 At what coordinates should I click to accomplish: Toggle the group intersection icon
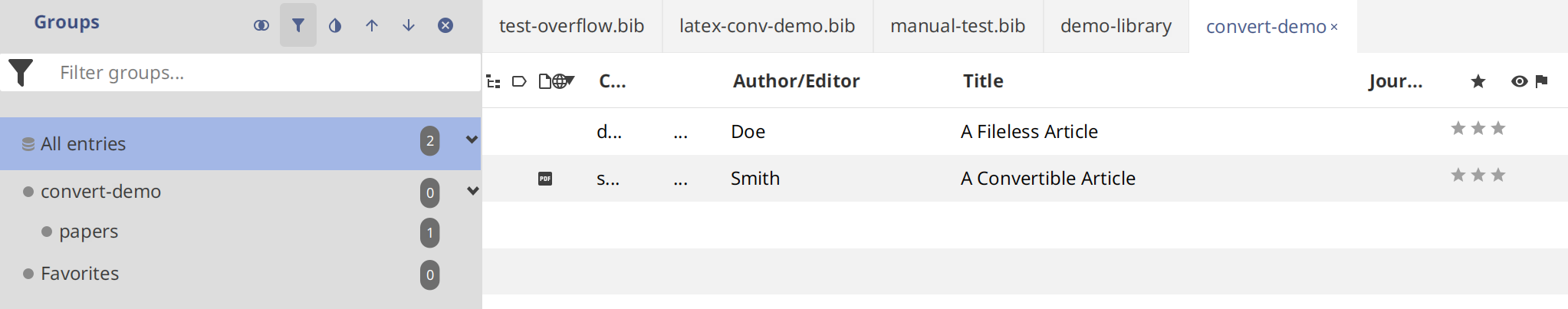tap(261, 25)
